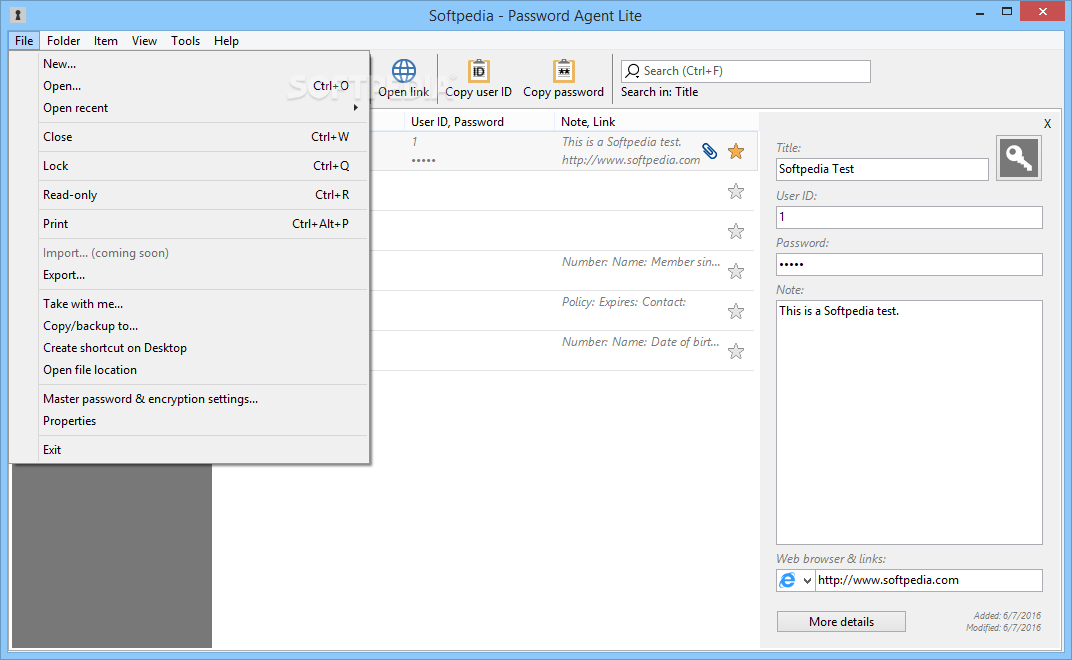Screen dimensions: 1072x660
Task: Click the Open link globe icon
Action: pos(403,70)
